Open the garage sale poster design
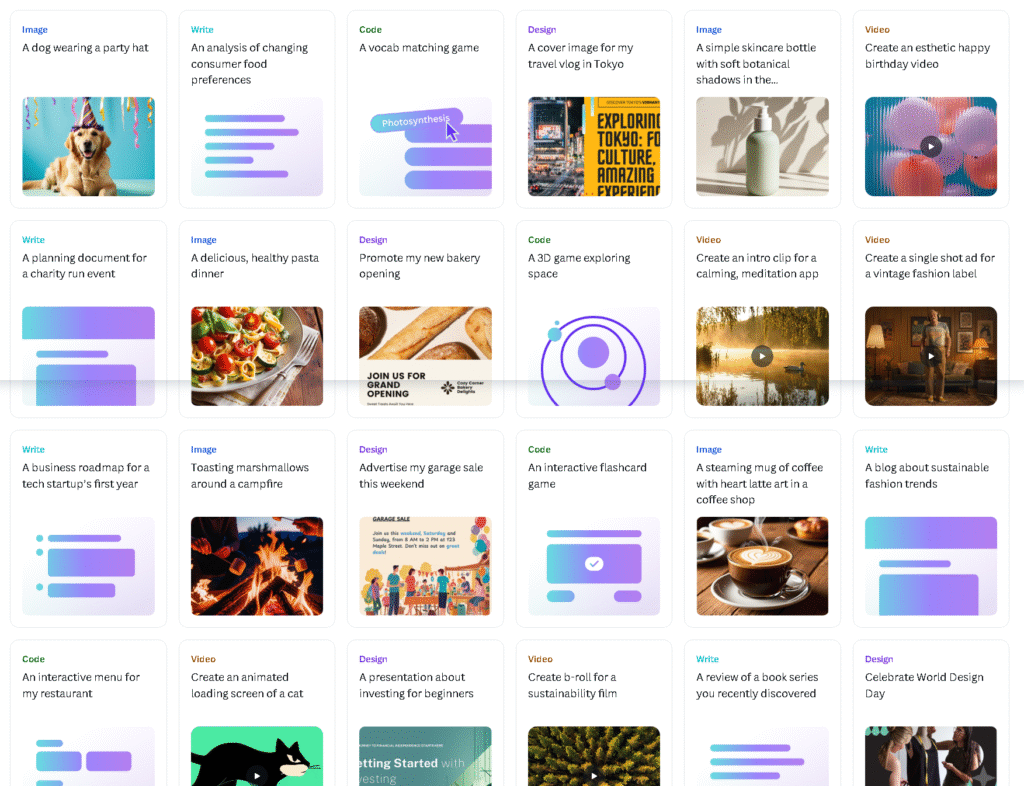 (425, 565)
